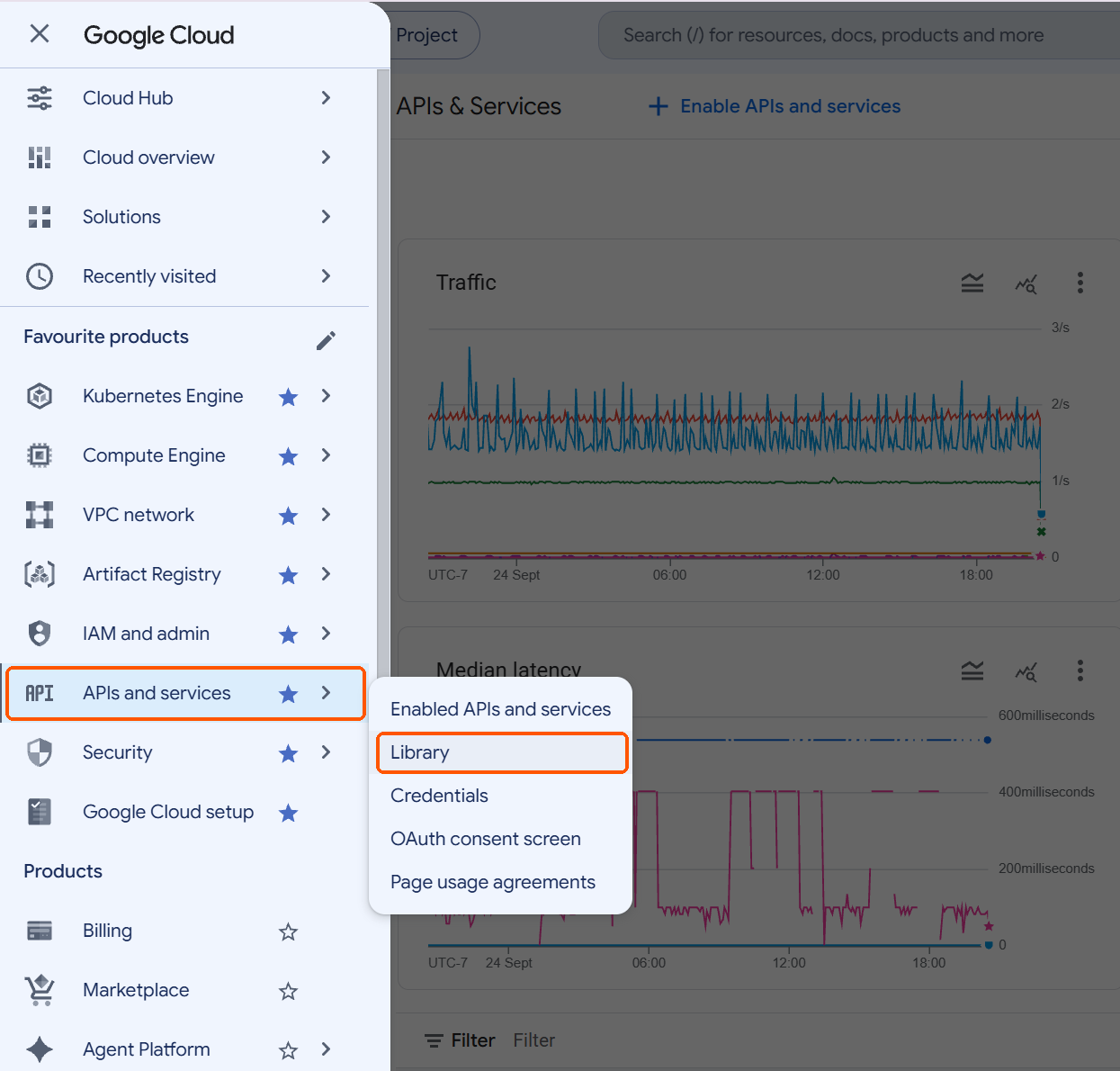Expand the Solutions submenu chevron

[x=326, y=216]
